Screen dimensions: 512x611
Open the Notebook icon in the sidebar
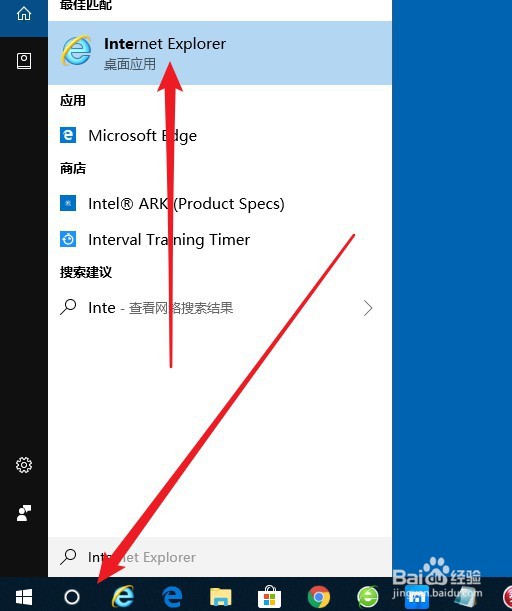pos(24,61)
